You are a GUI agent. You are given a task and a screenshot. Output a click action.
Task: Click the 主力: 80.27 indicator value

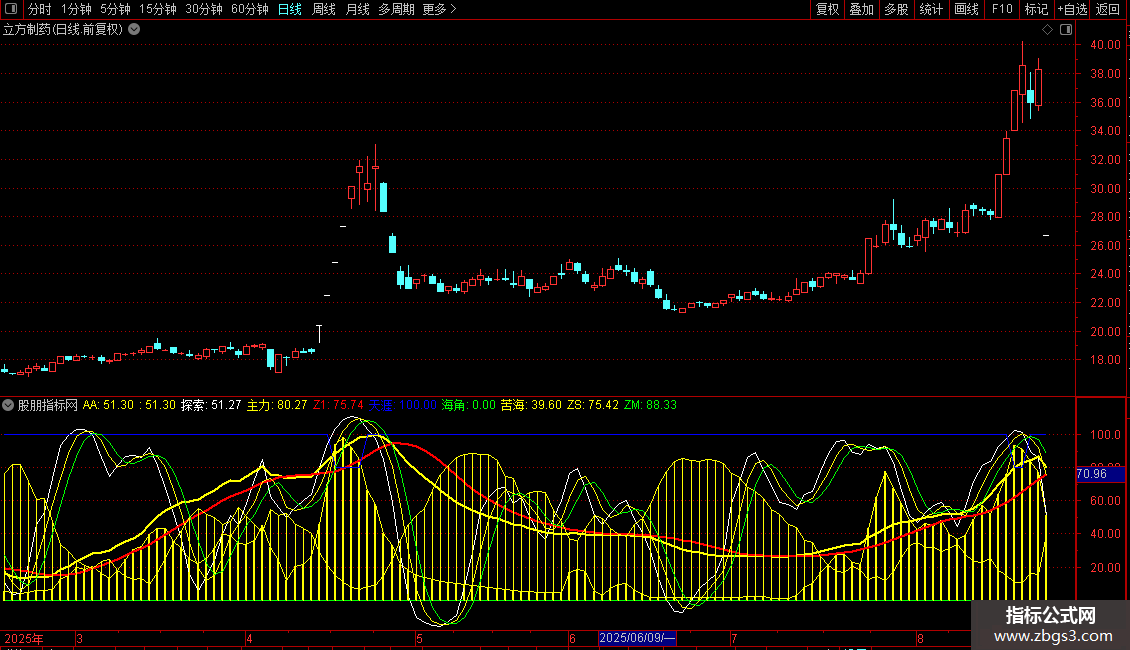[x=277, y=405]
